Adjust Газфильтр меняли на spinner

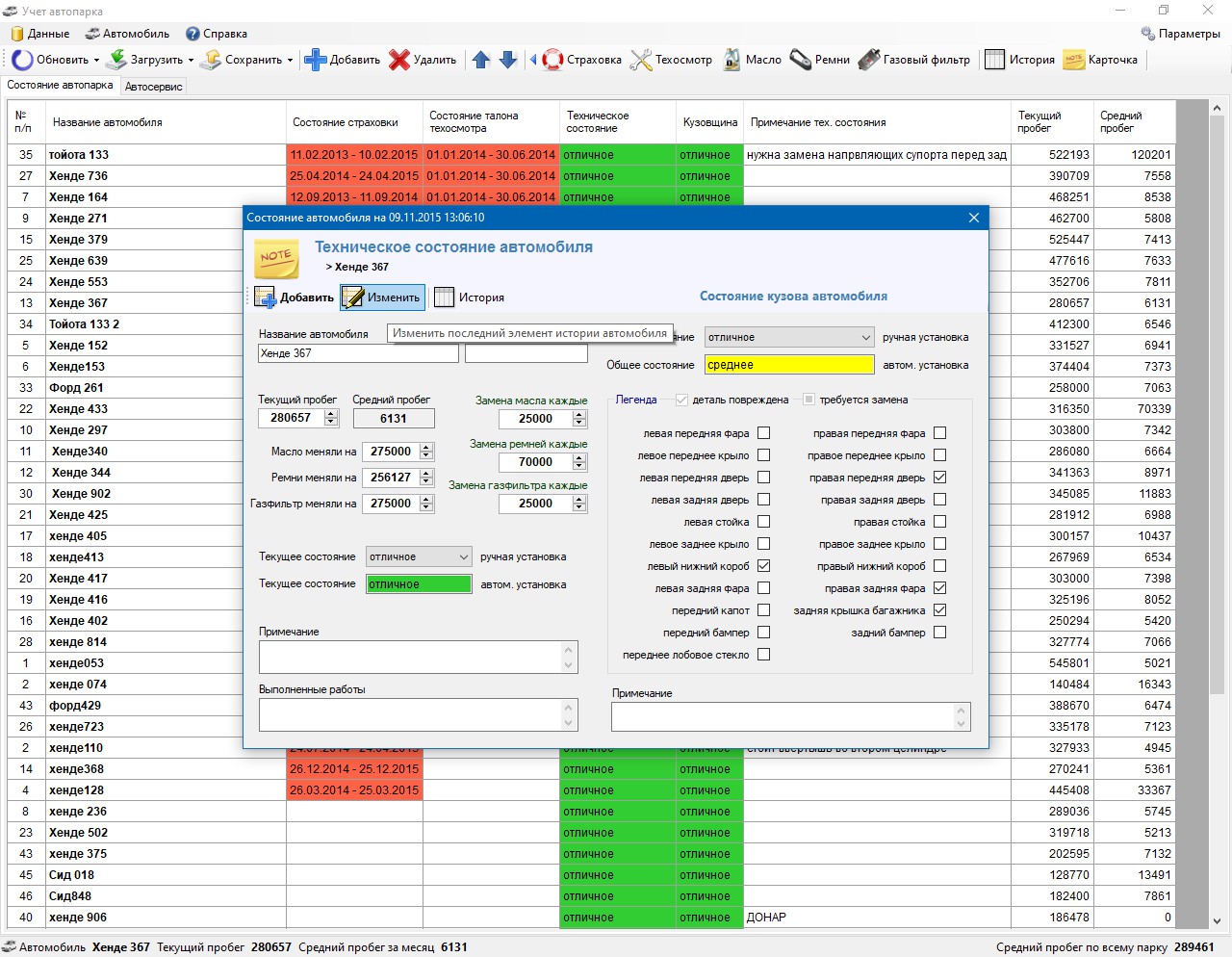pyautogui.click(x=426, y=504)
